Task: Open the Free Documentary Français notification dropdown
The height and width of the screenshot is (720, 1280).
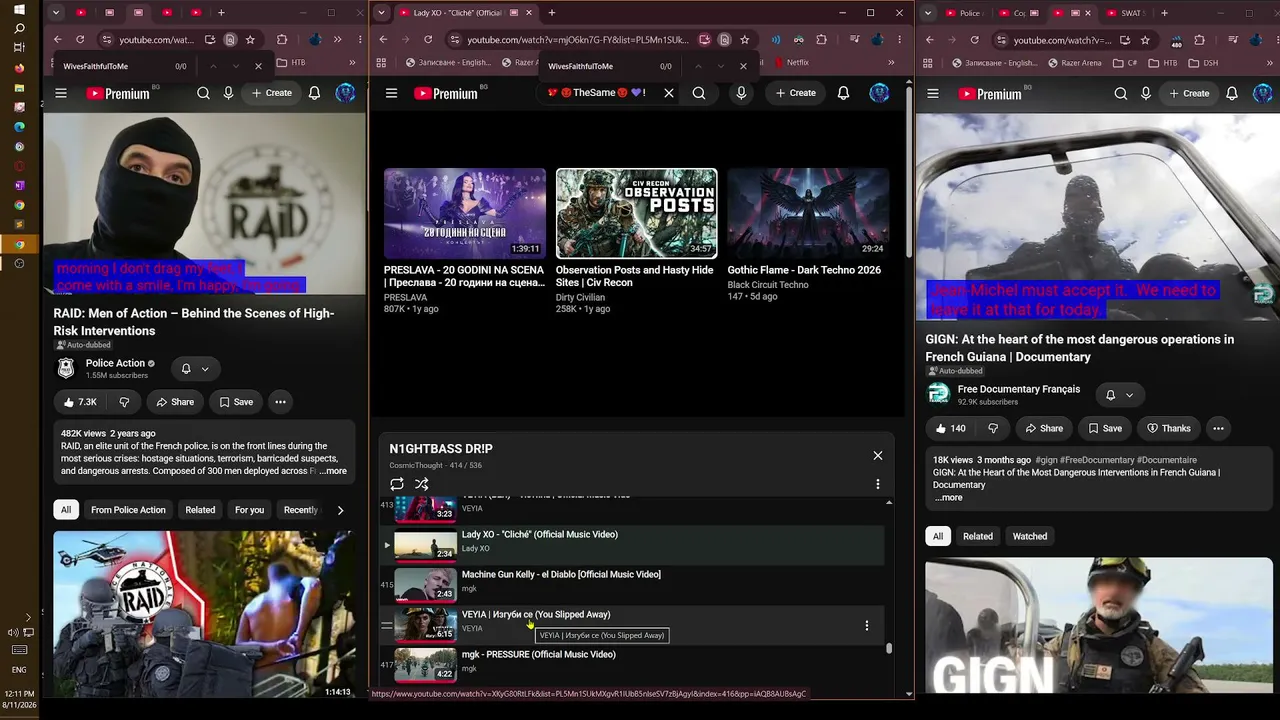Action: [1119, 395]
